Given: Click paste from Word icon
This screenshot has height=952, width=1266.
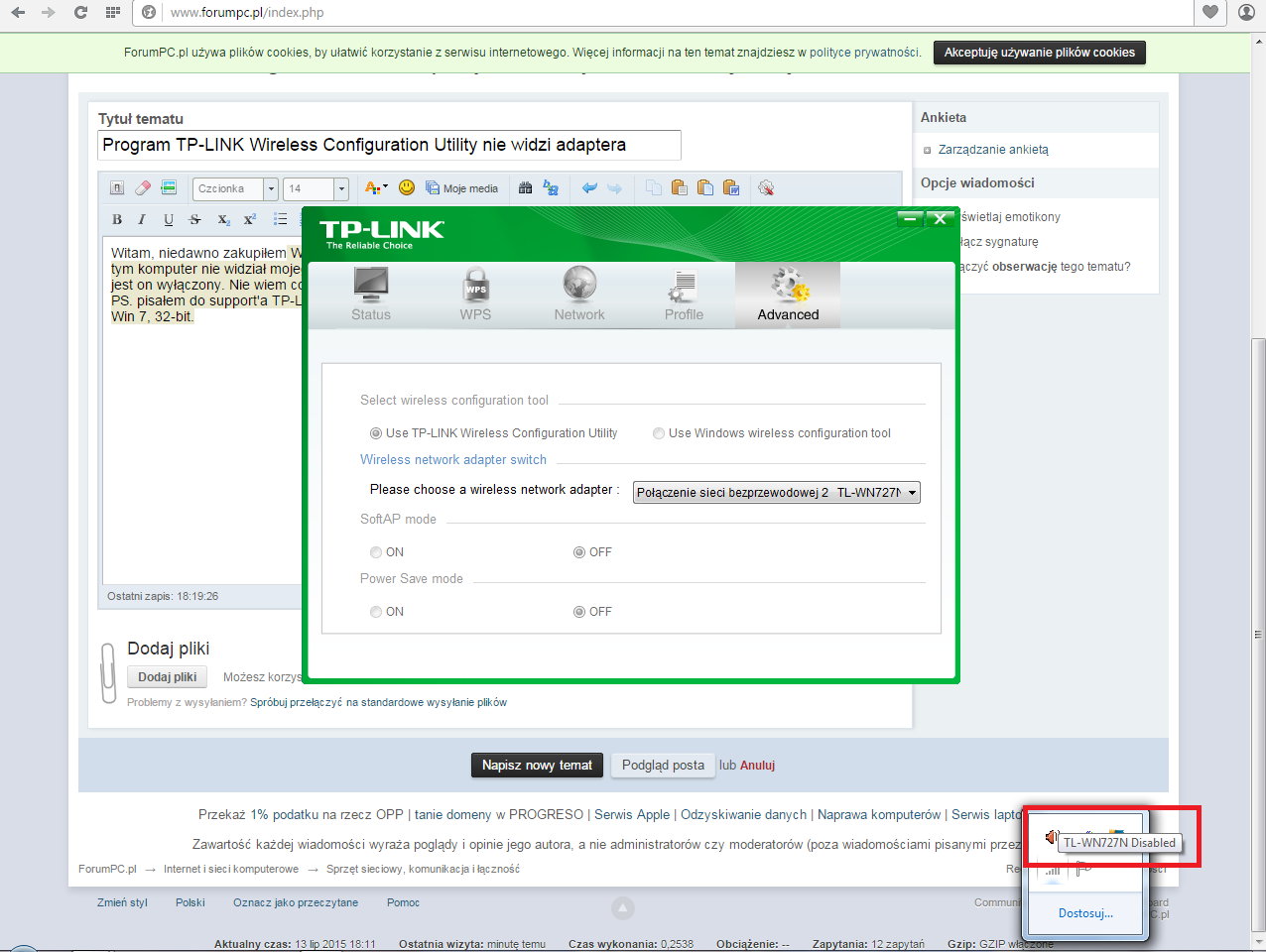Looking at the screenshot, I should coord(731,187).
